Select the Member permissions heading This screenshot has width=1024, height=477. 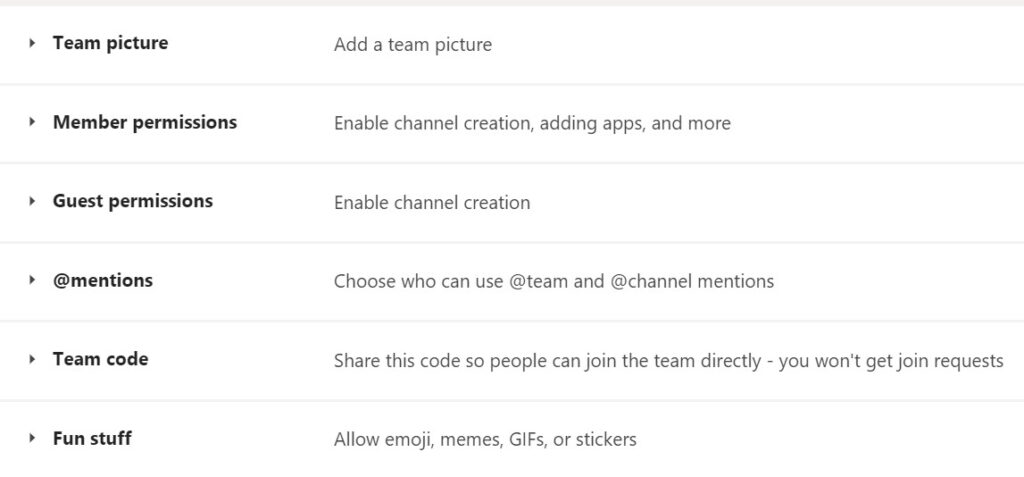click(145, 123)
